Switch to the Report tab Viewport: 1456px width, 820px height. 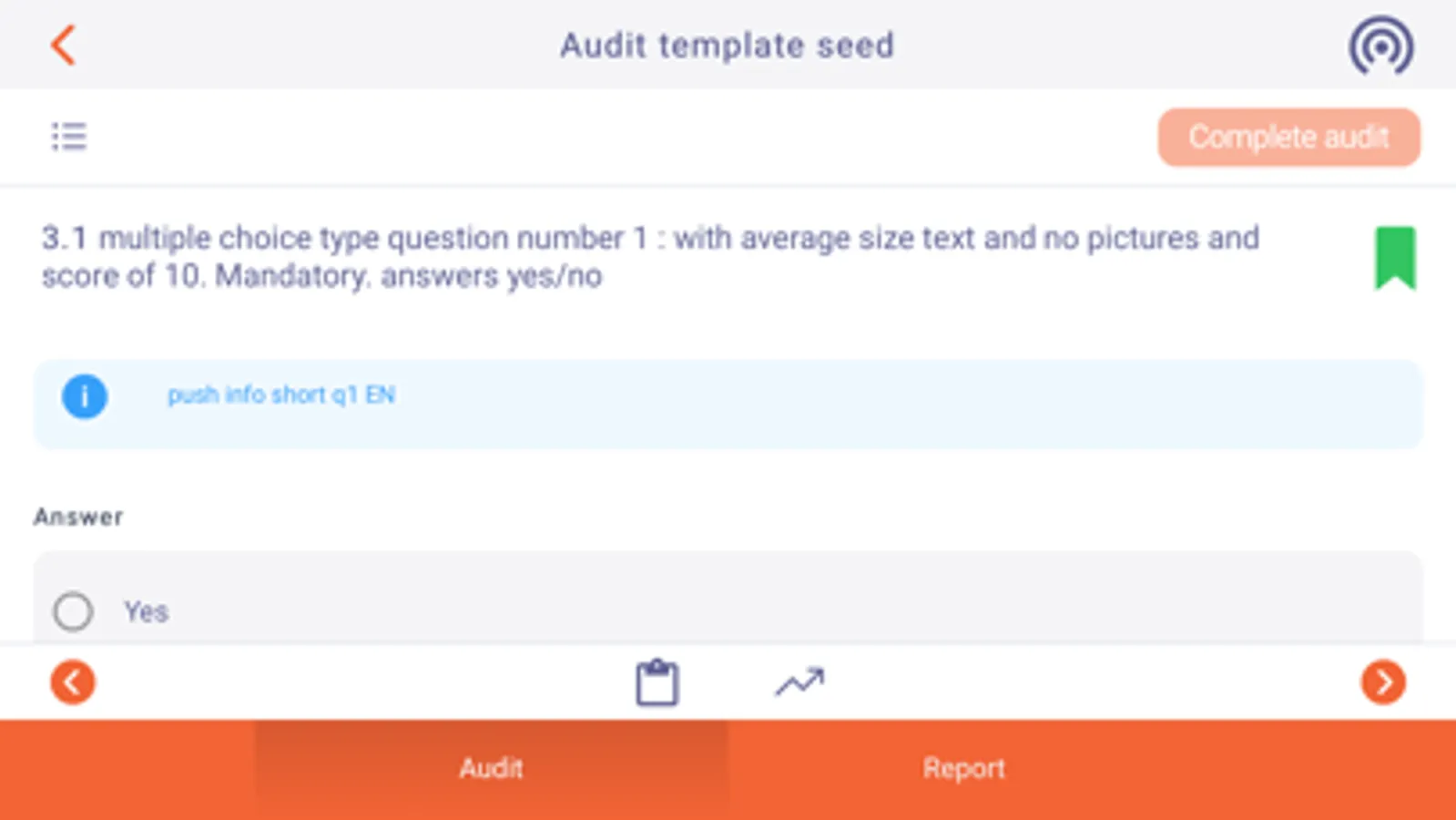coord(963,768)
